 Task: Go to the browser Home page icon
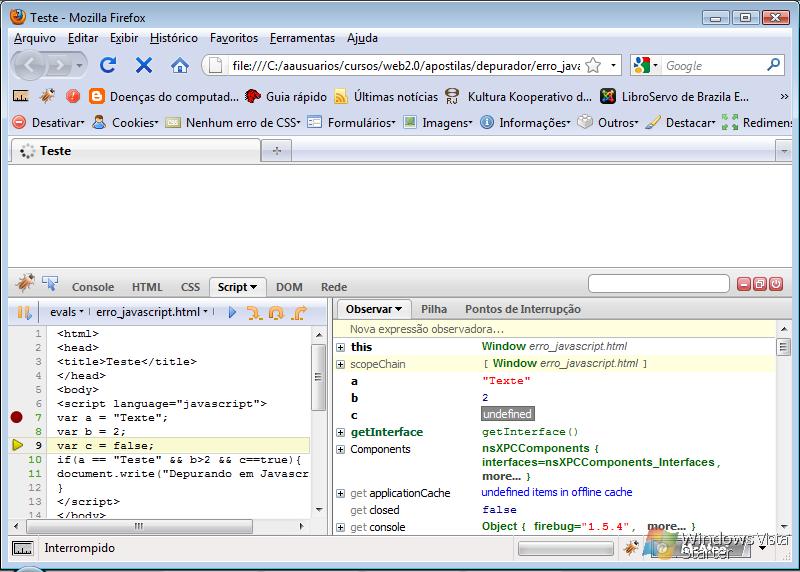coord(180,65)
